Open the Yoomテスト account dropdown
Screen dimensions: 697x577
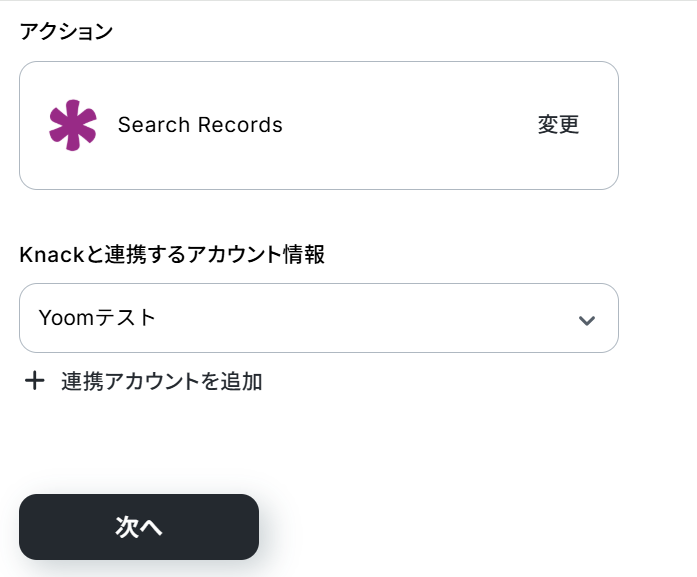[x=318, y=318]
